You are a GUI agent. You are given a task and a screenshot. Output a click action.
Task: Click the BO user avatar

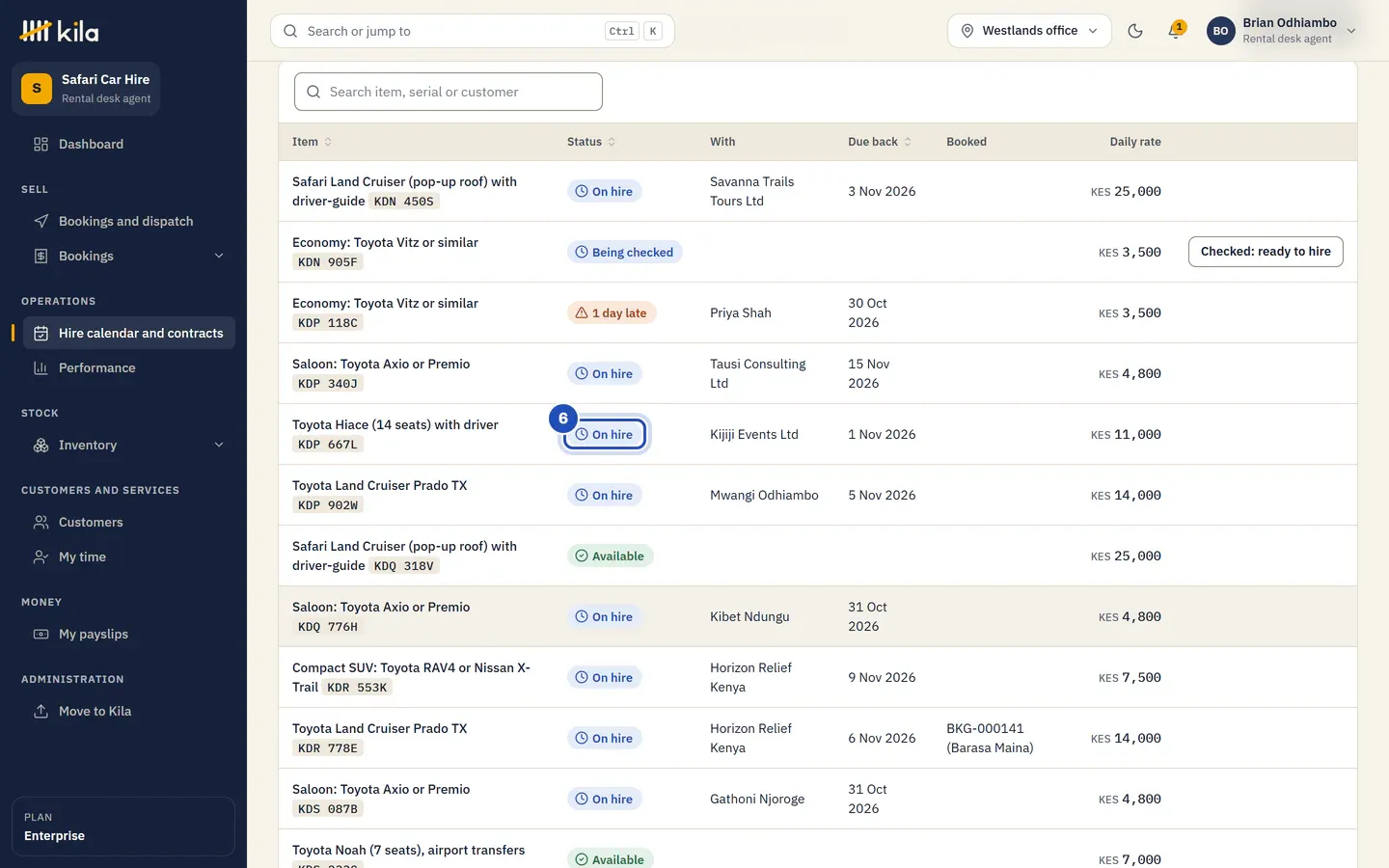pyautogui.click(x=1220, y=31)
